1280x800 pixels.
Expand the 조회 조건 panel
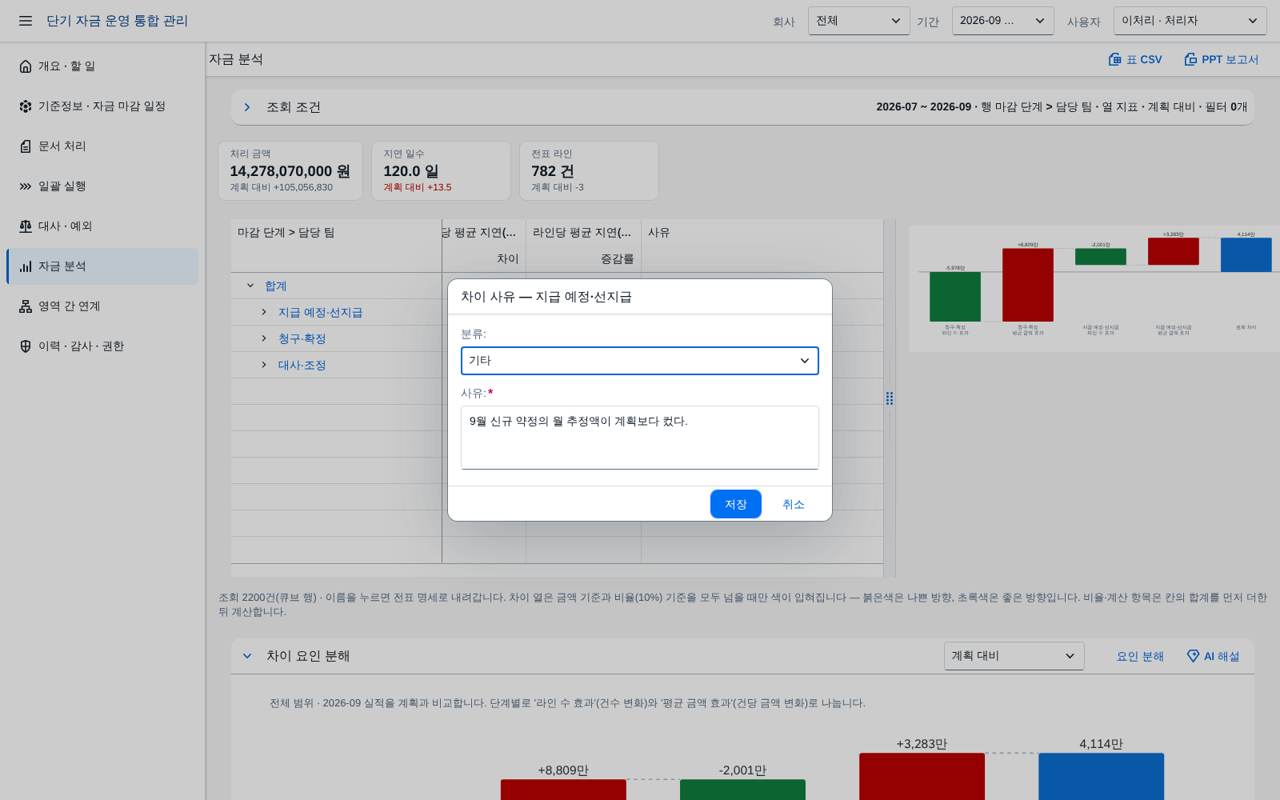tap(247, 107)
